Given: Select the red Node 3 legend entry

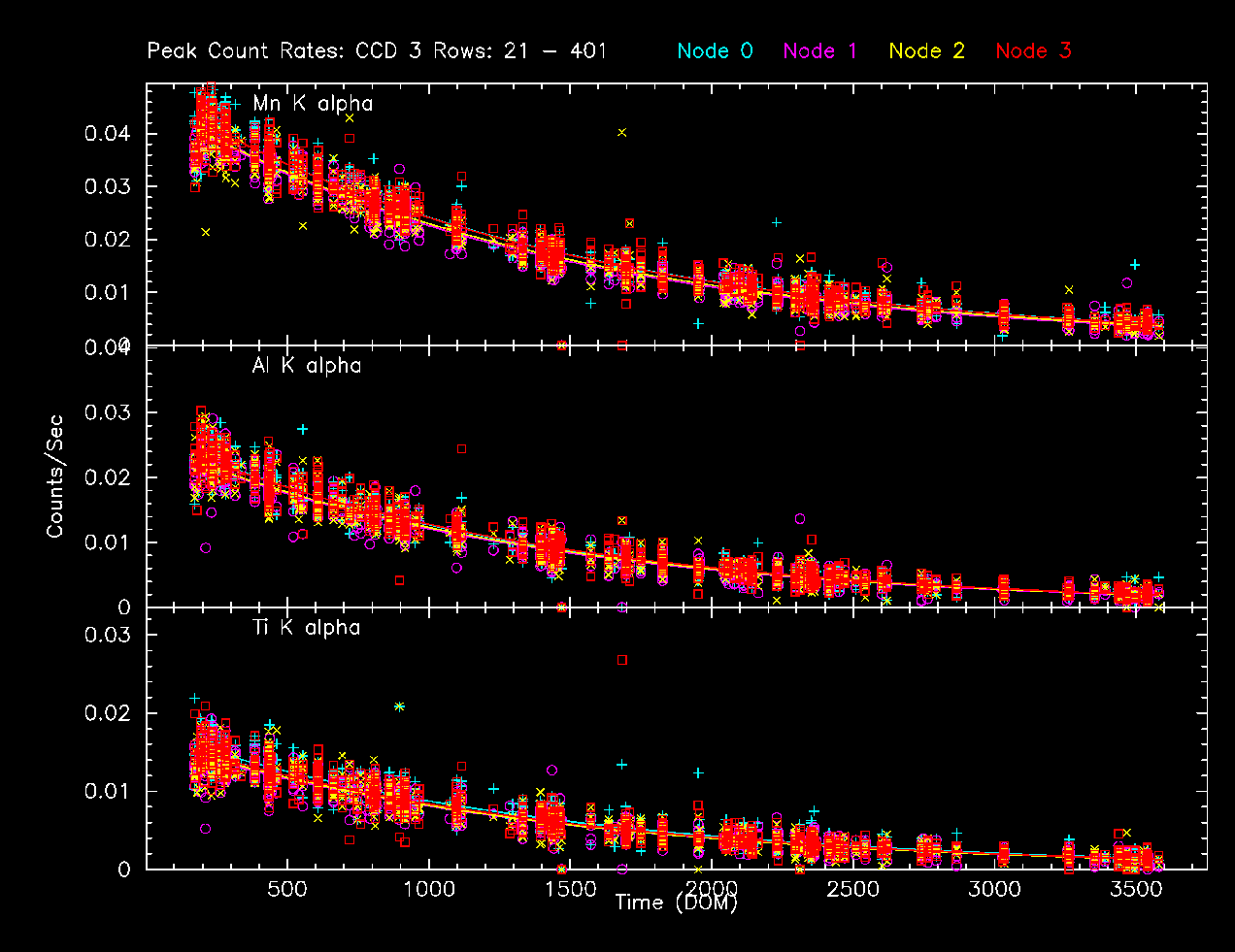Looking at the screenshot, I should pos(1033,50).
